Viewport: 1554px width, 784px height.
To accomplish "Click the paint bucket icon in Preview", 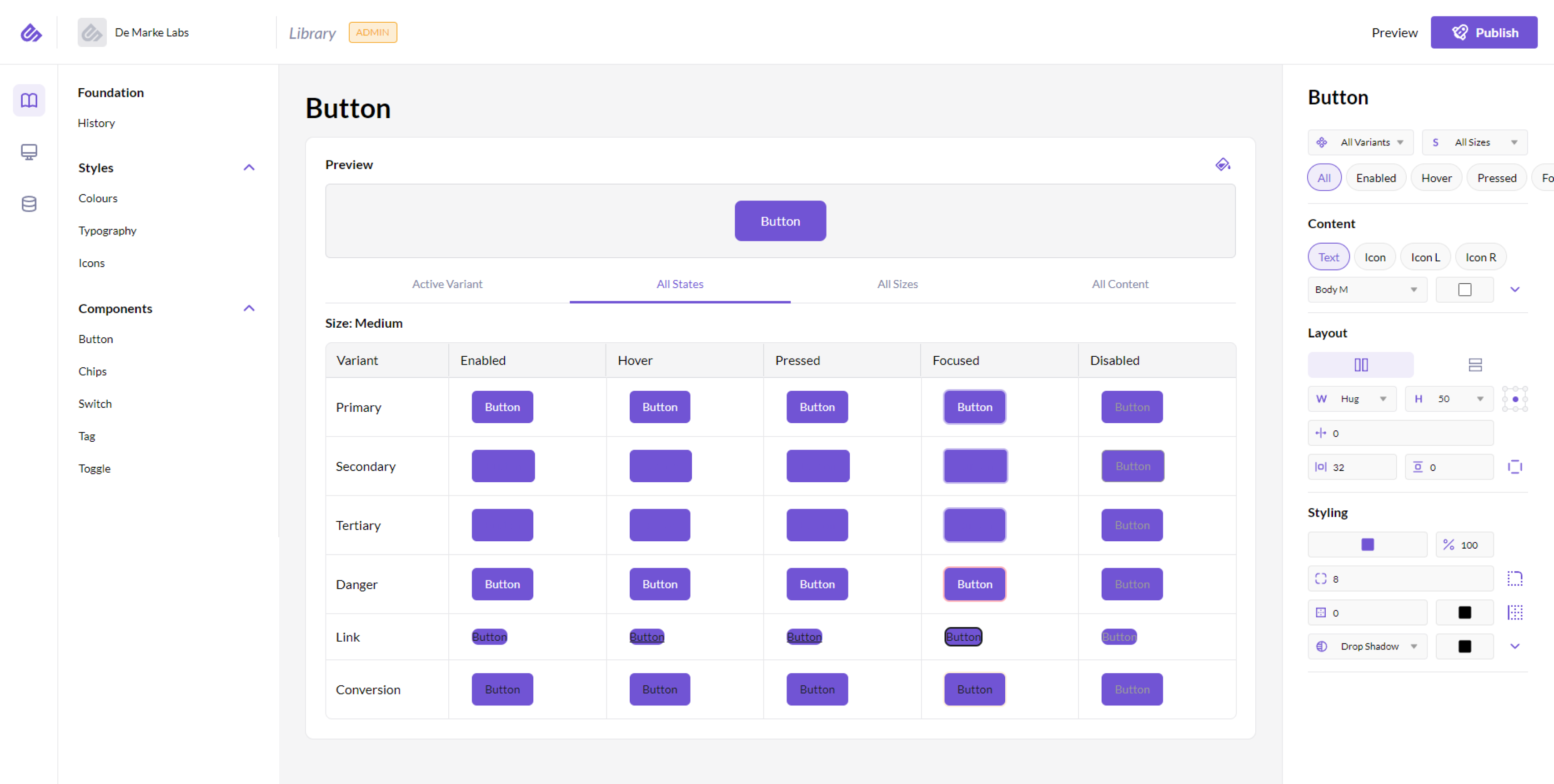I will pyautogui.click(x=1222, y=165).
